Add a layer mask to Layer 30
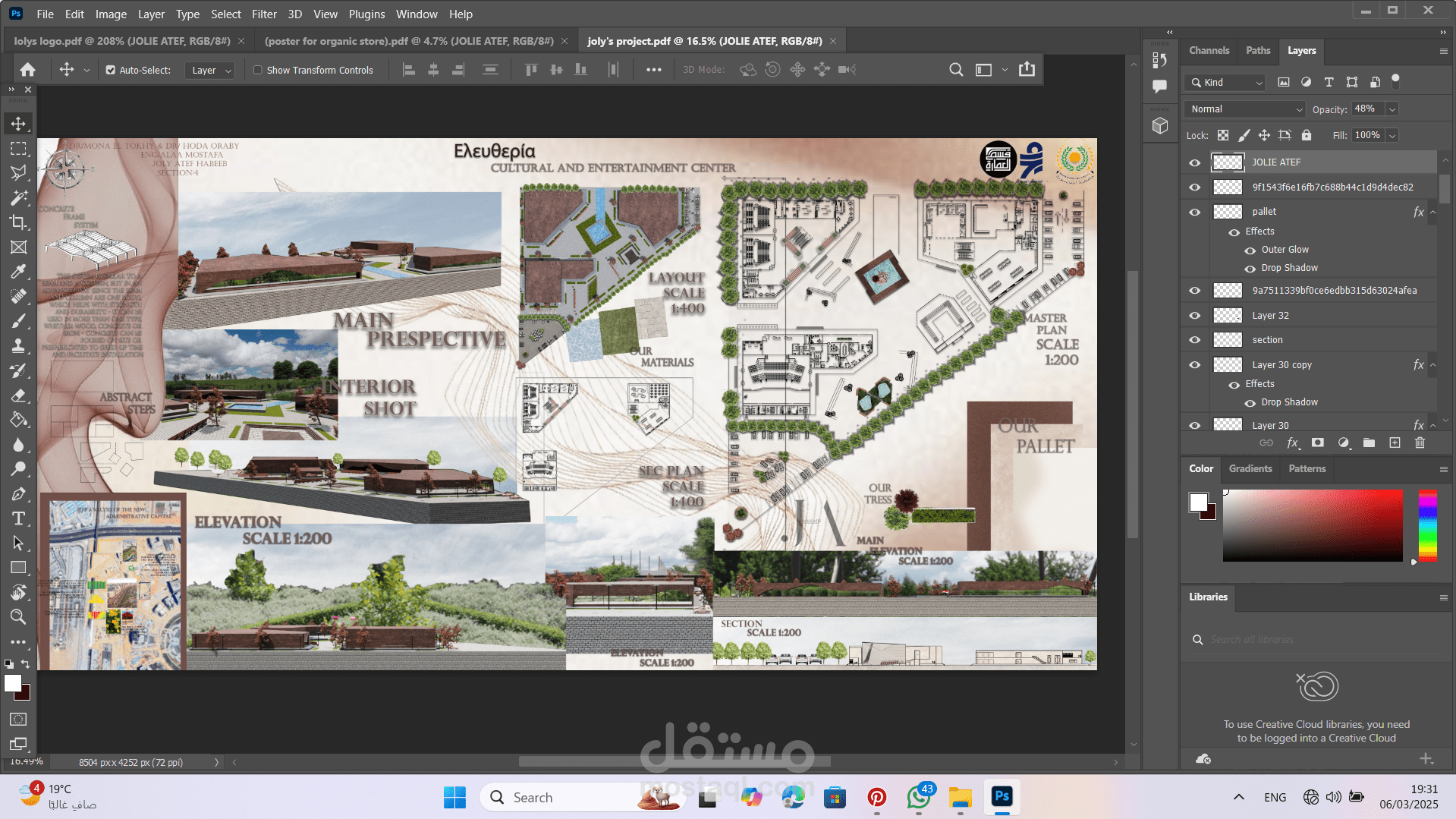 [x=1319, y=443]
